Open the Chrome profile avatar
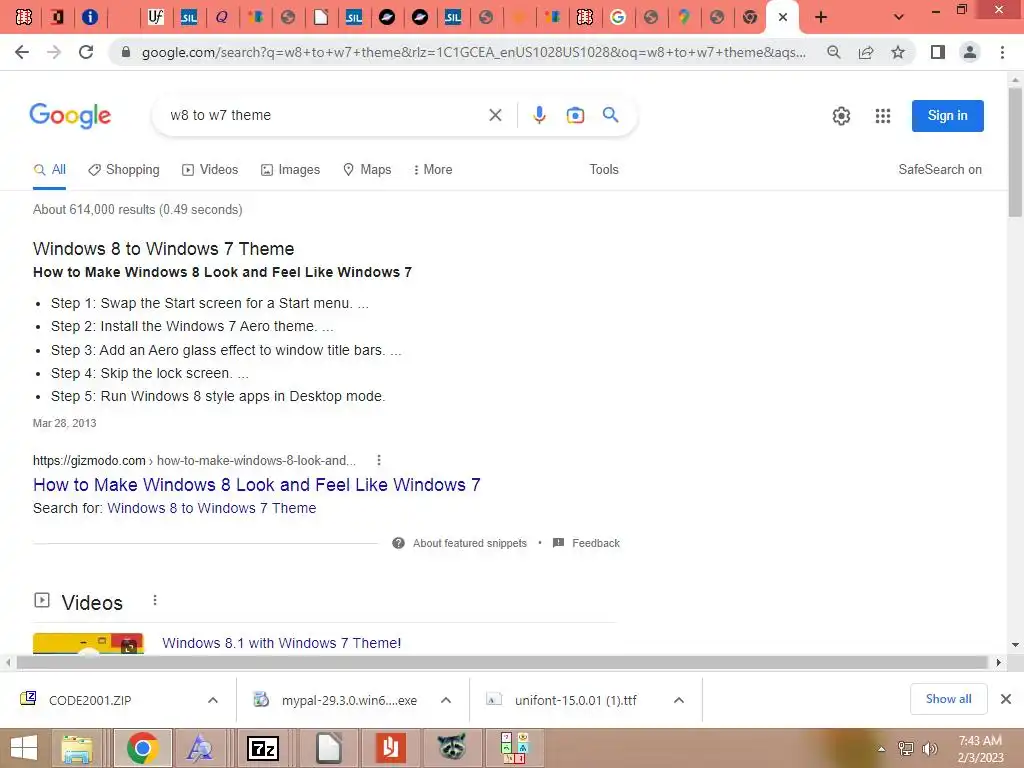Screen dimensions: 1024x768 970,52
